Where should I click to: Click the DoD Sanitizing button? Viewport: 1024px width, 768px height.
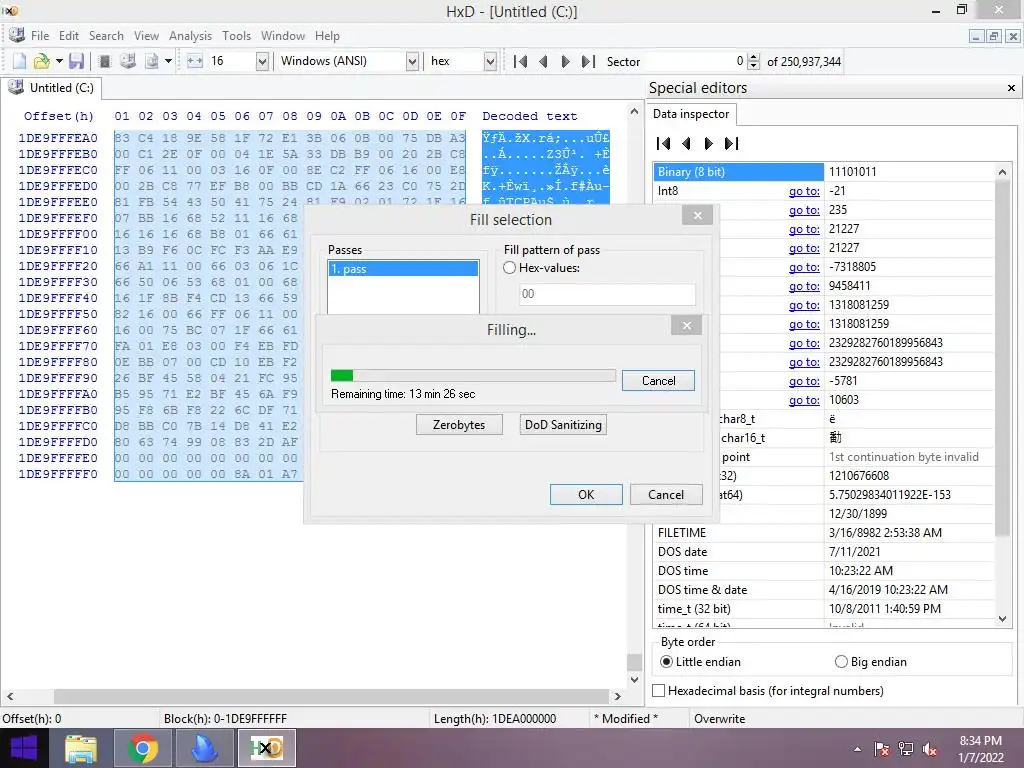click(x=563, y=424)
